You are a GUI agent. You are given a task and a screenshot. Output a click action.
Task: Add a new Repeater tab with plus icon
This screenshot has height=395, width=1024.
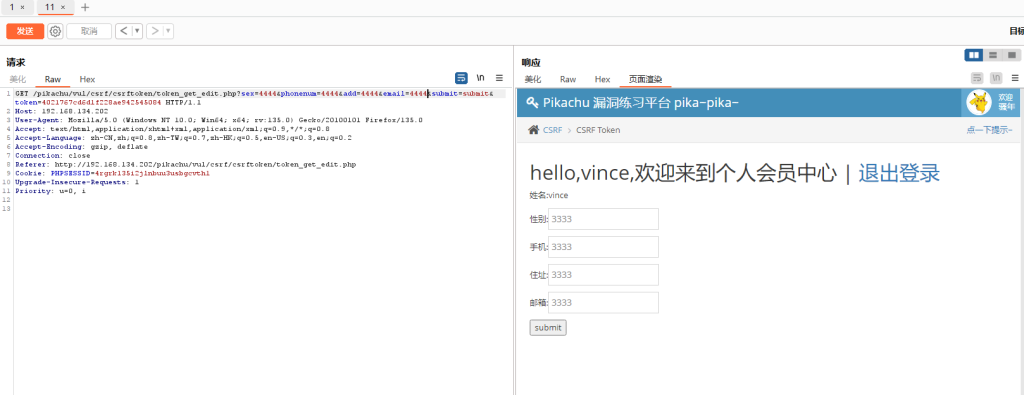(85, 7)
